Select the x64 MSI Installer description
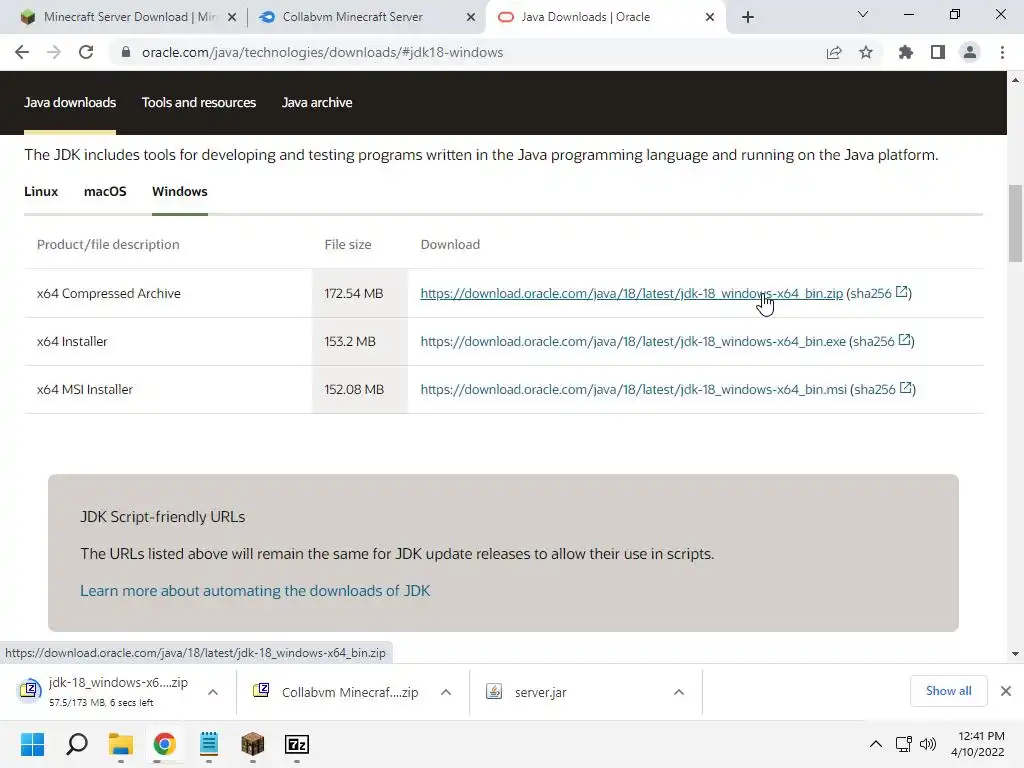Viewport: 1024px width, 768px height. pos(85,389)
